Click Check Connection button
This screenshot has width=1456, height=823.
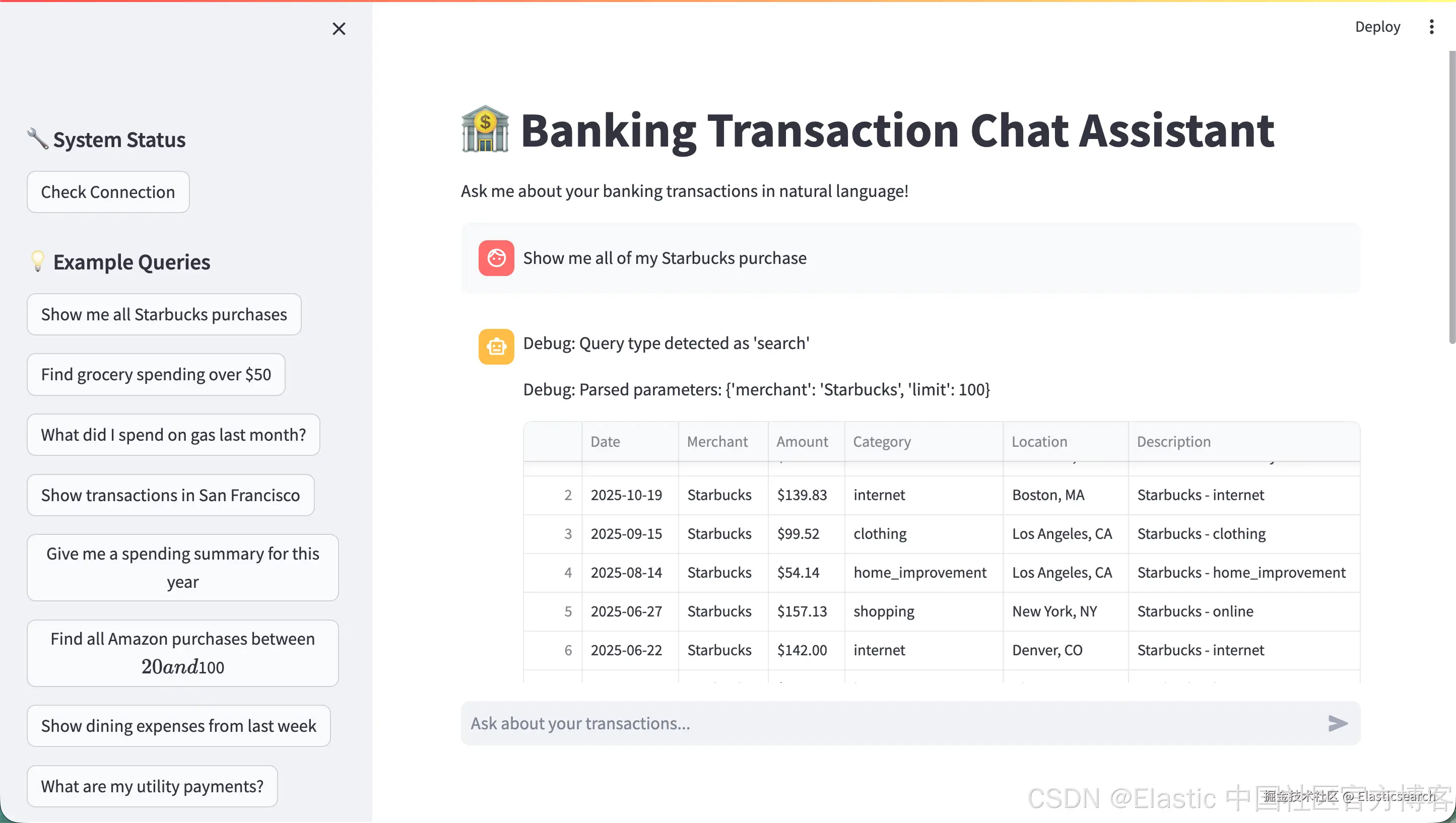[108, 191]
